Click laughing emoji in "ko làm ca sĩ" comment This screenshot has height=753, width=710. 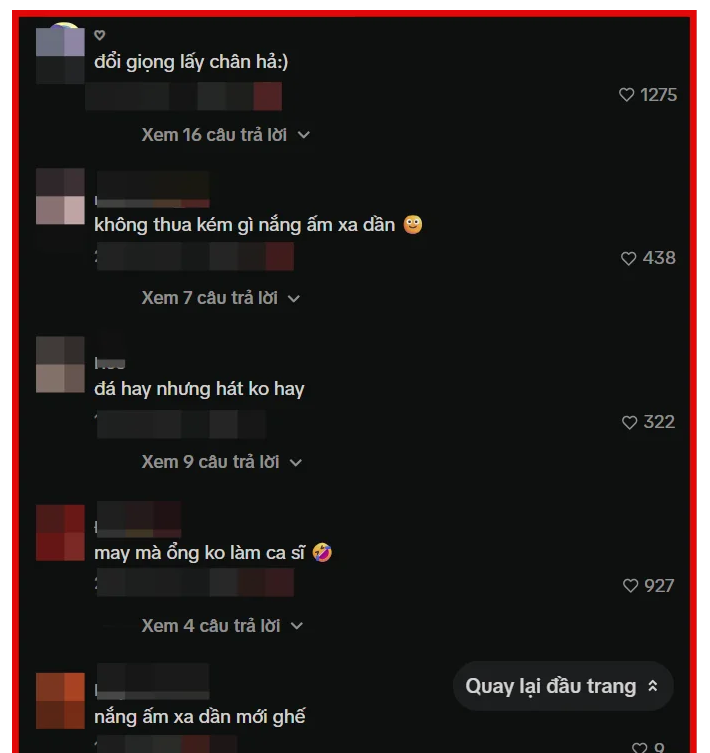click(x=322, y=552)
